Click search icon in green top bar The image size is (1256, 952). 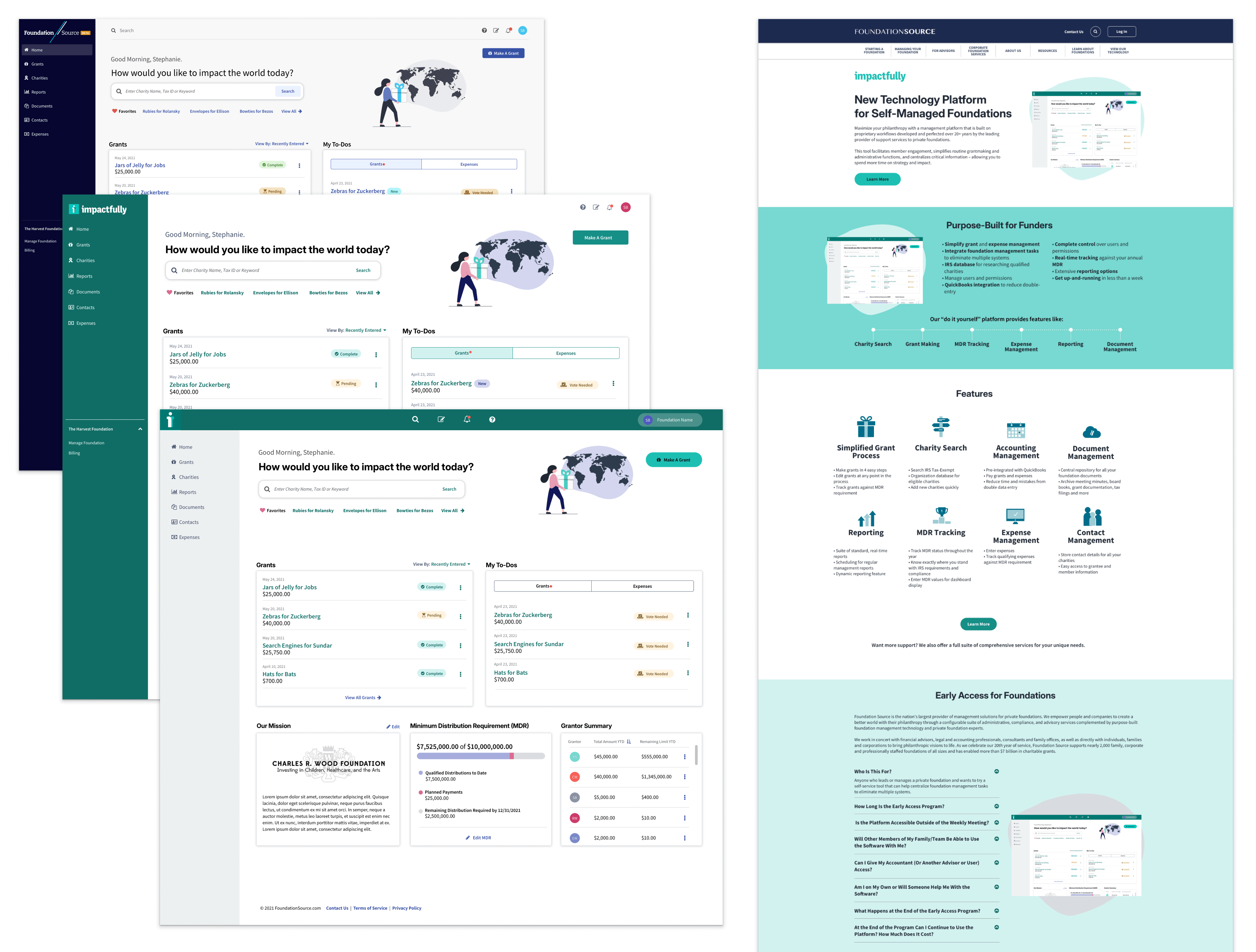pyautogui.click(x=415, y=419)
